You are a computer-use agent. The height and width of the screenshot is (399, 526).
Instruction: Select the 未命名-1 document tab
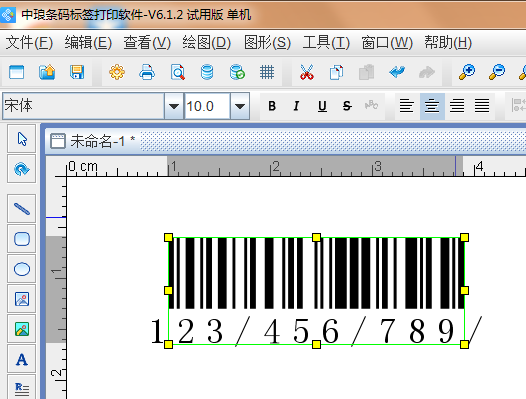point(93,141)
